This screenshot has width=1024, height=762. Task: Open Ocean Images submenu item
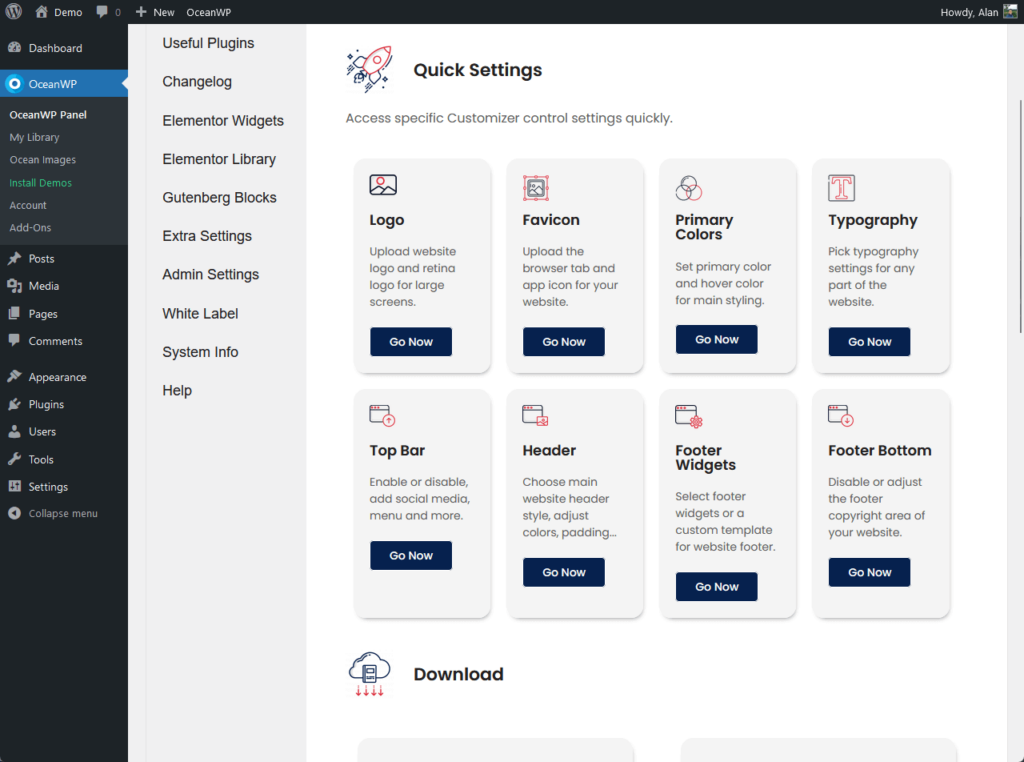(x=42, y=159)
